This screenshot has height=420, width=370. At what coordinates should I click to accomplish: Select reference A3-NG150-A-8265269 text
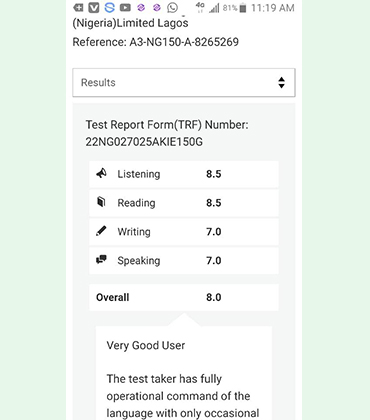[x=184, y=42]
